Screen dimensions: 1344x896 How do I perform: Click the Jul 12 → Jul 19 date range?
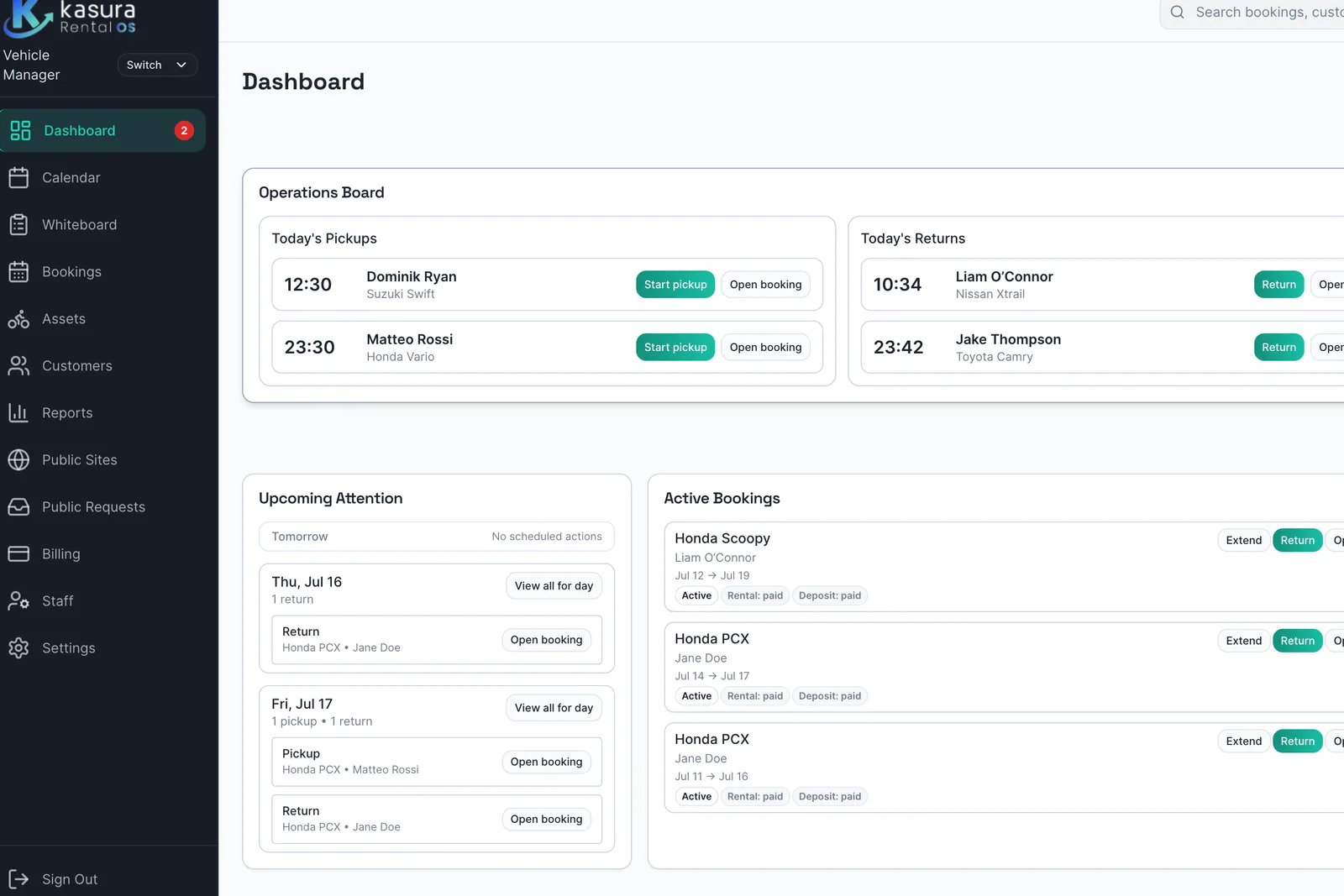pos(712,575)
